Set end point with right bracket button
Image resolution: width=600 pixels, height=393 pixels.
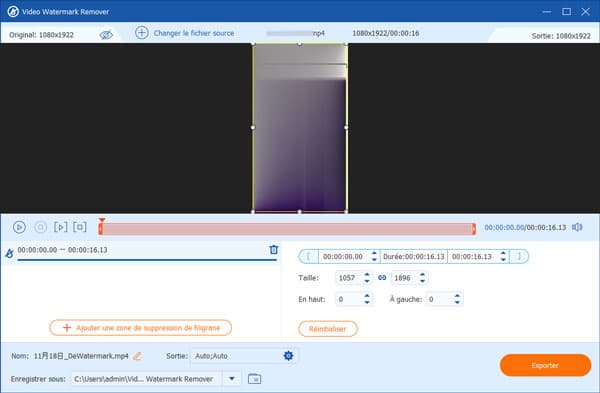pos(519,256)
